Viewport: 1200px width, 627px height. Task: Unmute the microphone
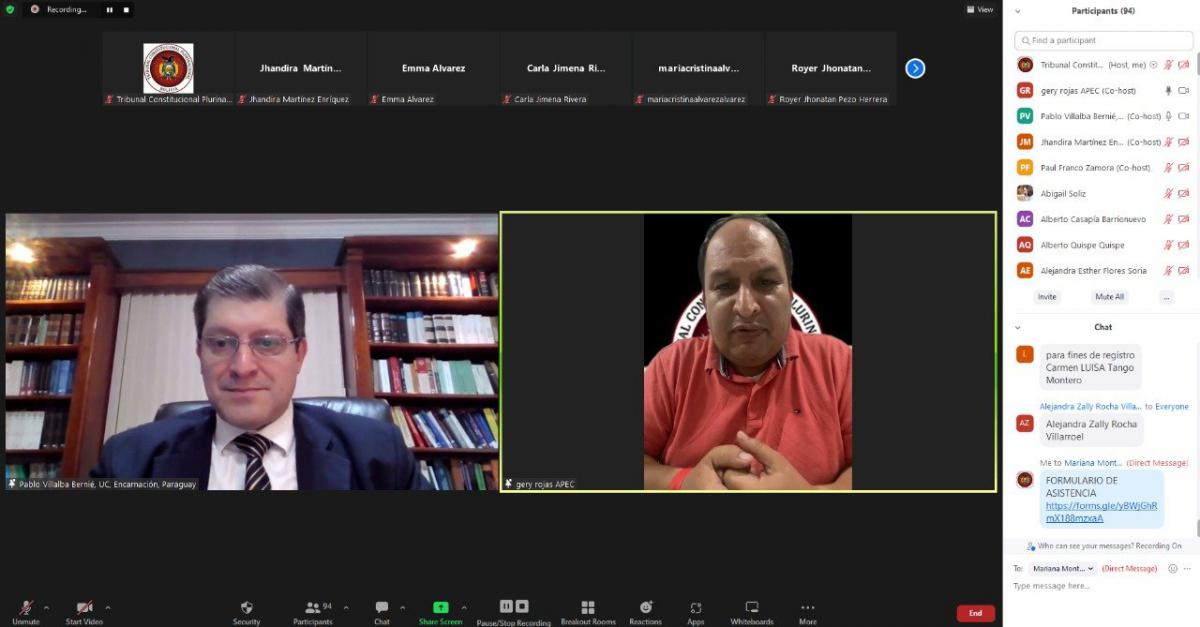click(26, 608)
